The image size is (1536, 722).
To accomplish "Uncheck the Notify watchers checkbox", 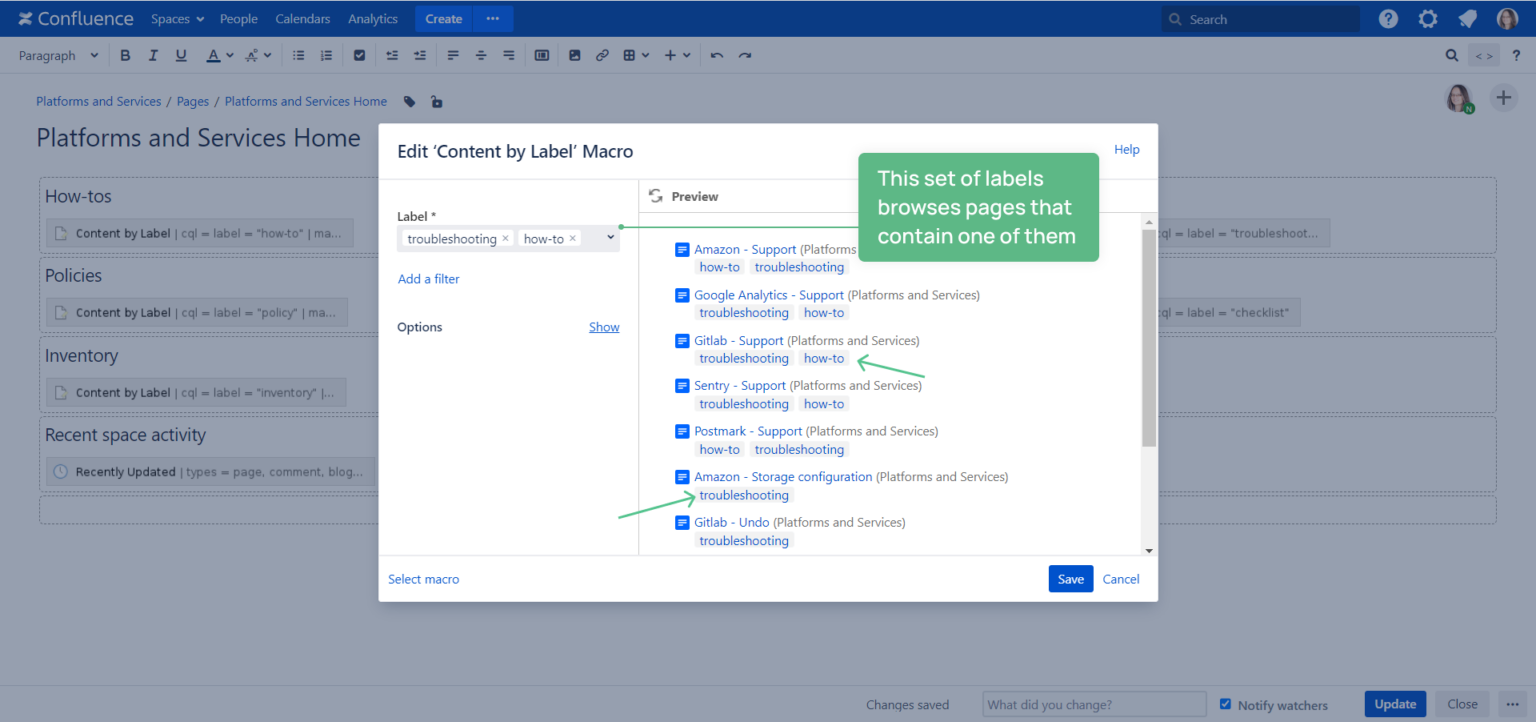I will 1225,704.
